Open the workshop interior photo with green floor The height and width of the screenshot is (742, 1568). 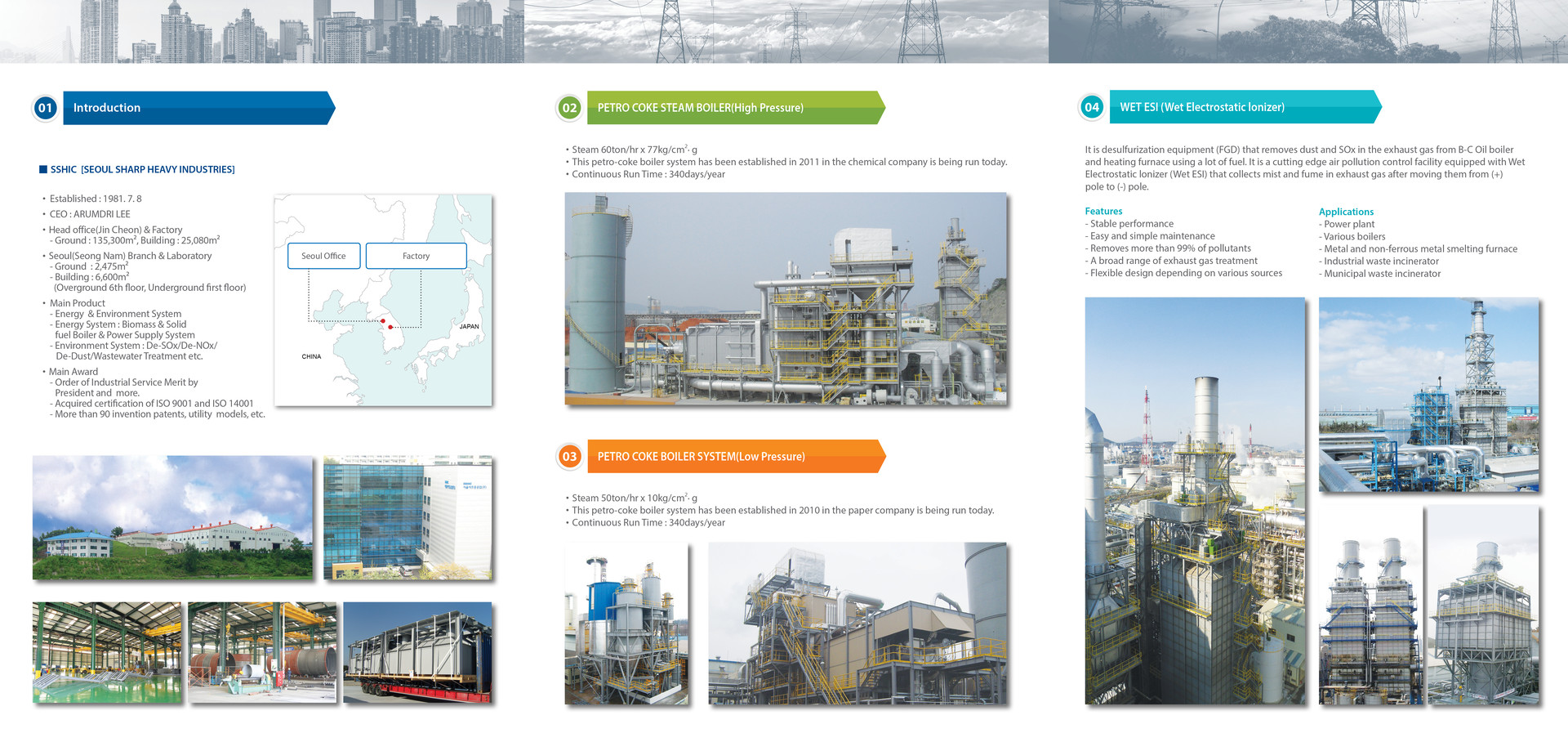pos(107,652)
